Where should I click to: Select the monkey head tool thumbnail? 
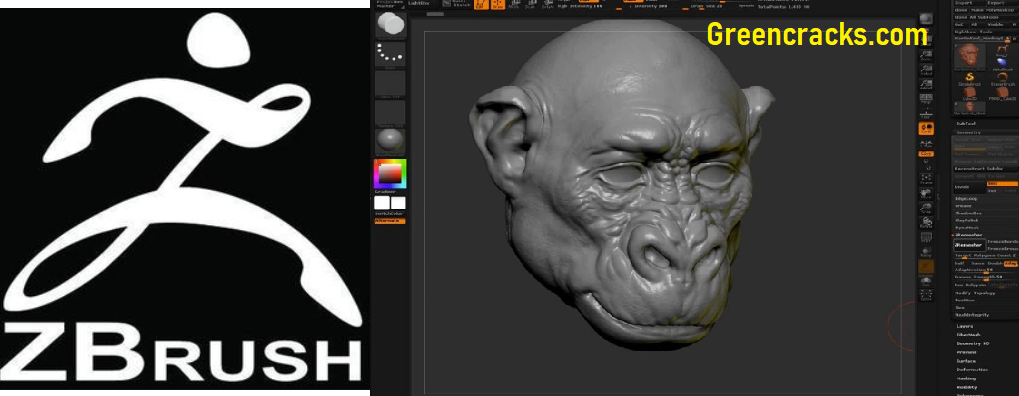[x=969, y=57]
